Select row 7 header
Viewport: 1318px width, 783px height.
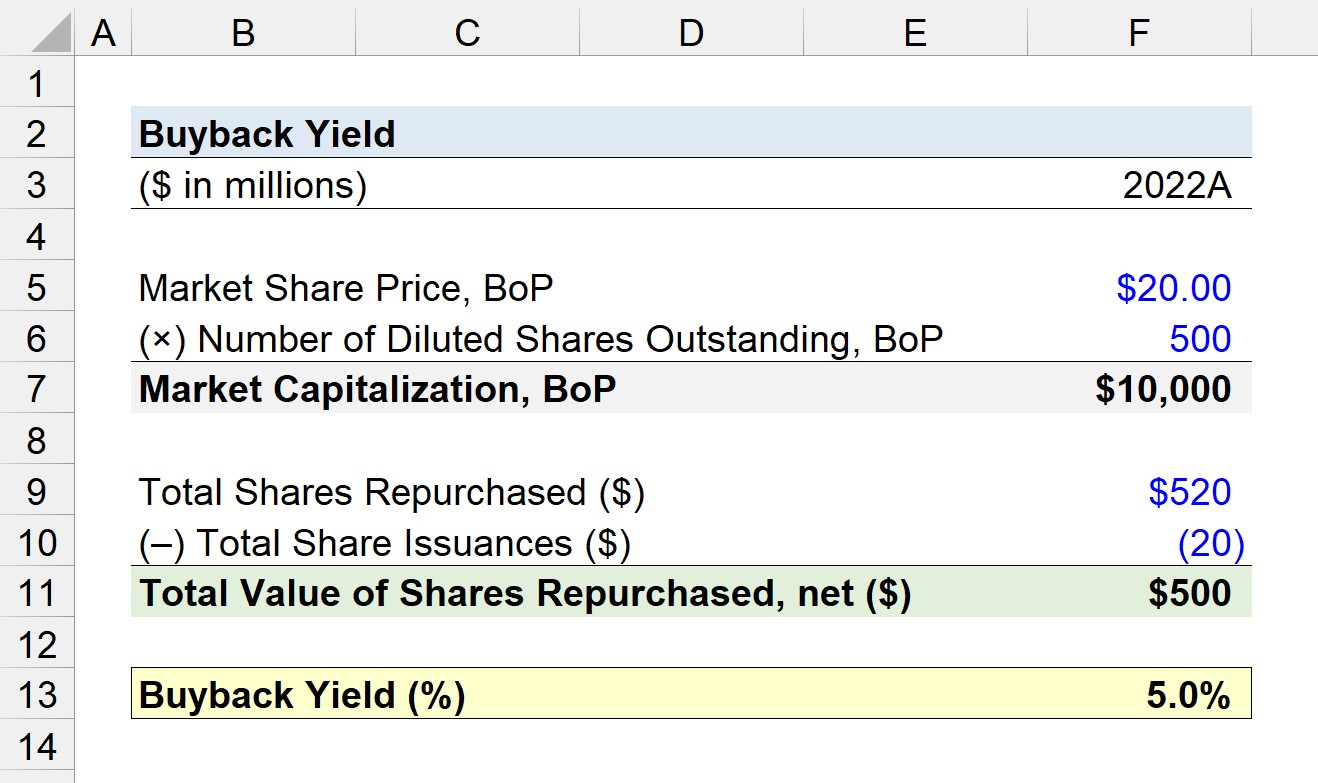pyautogui.click(x=37, y=388)
